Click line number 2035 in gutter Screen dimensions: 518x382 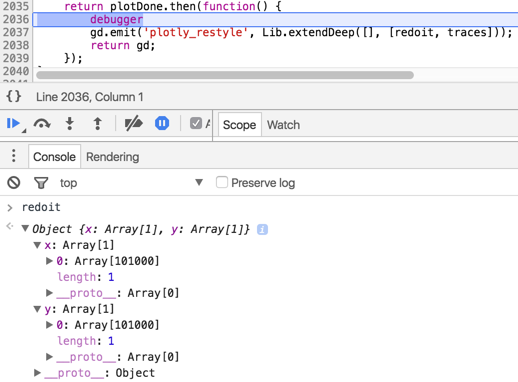tap(16, 6)
